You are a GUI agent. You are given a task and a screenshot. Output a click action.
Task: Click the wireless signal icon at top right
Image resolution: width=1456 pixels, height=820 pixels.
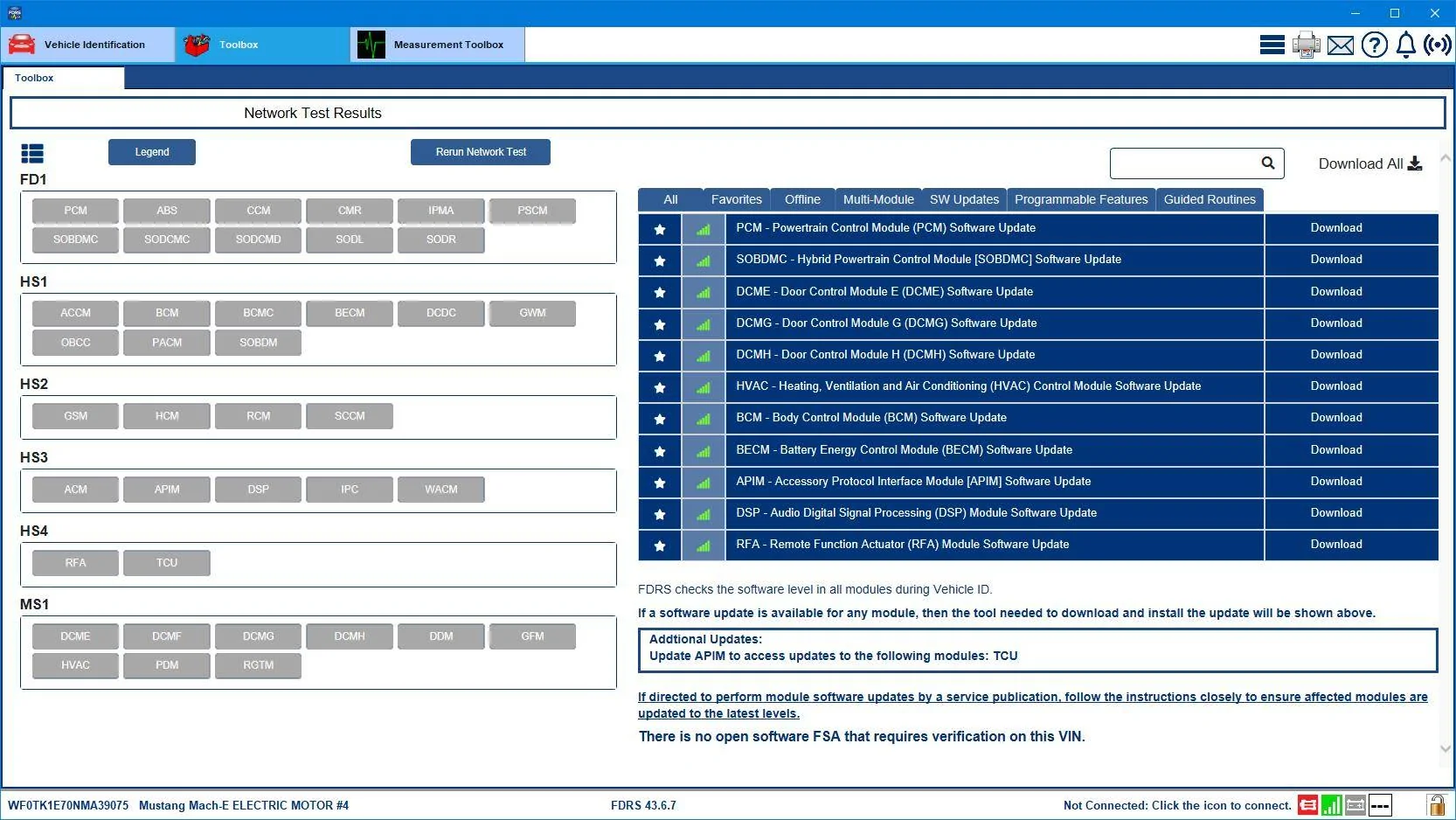(x=1438, y=45)
